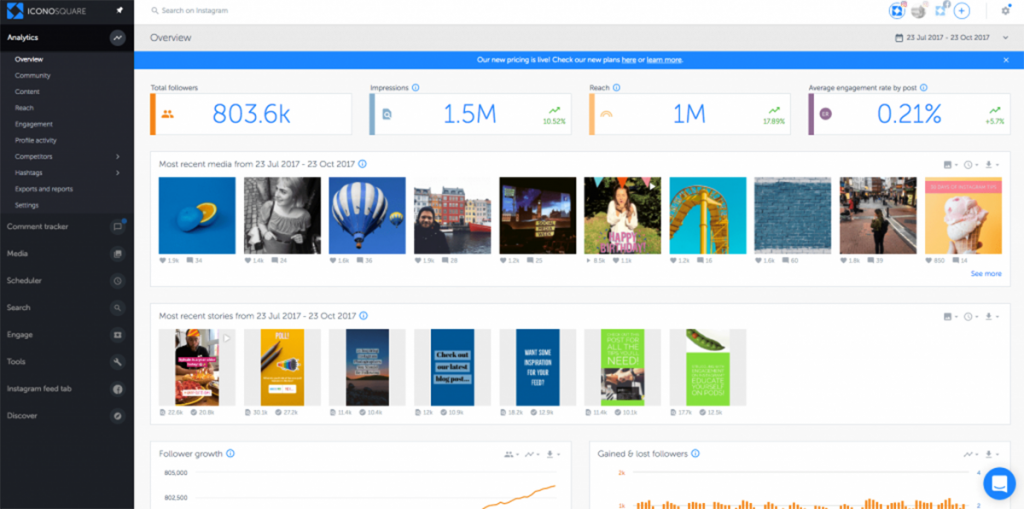Click the first Instagram account avatar
The height and width of the screenshot is (509, 1024).
point(897,11)
